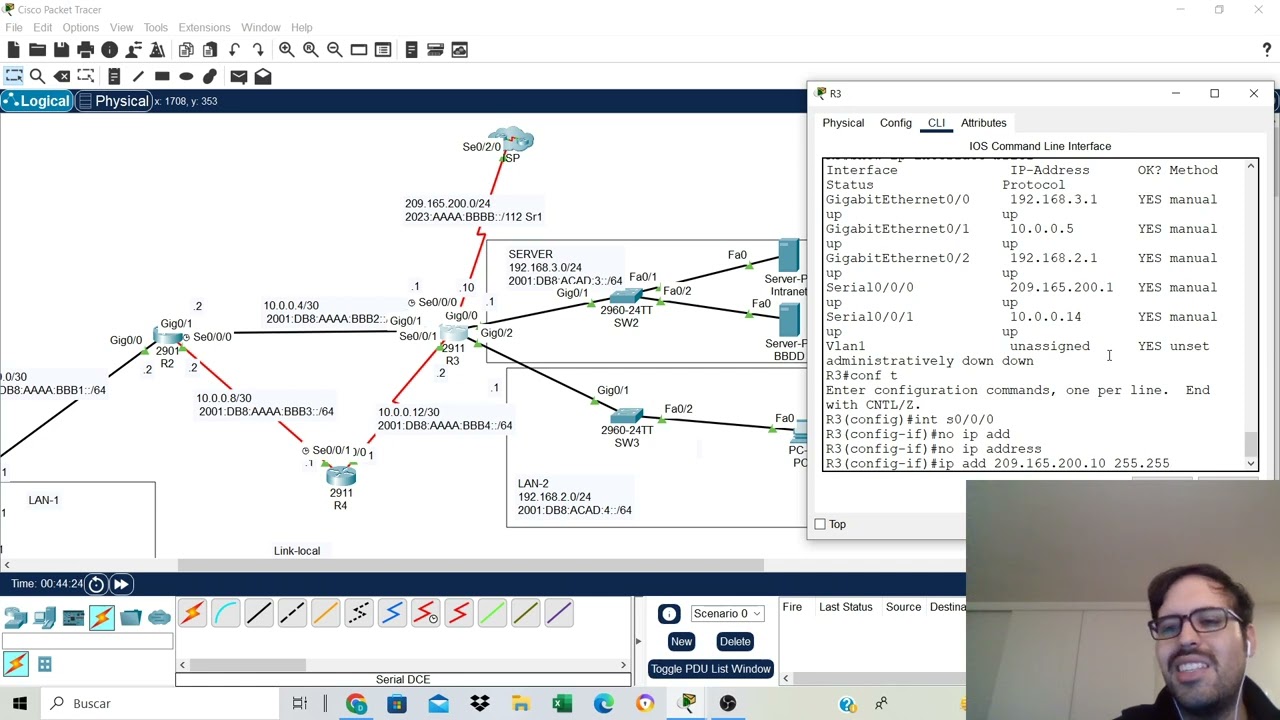Open a file with the folder icon
The width and height of the screenshot is (1280, 720).
[37, 50]
